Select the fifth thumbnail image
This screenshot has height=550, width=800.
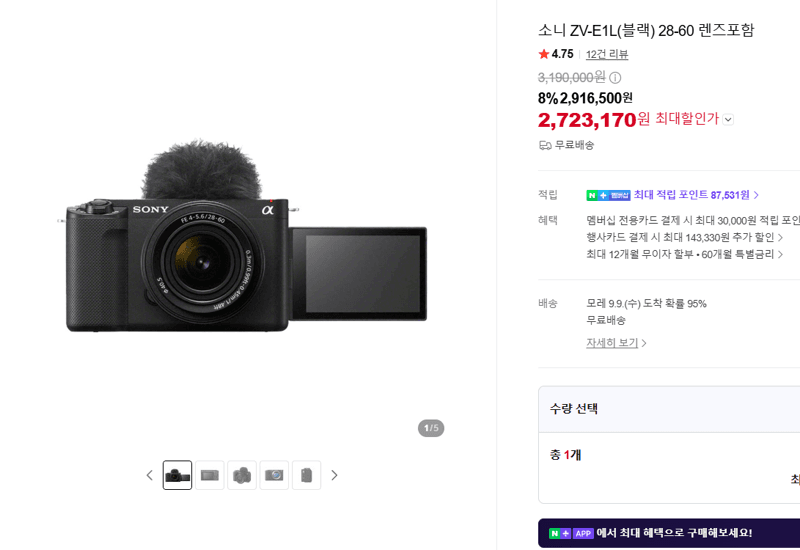306,475
